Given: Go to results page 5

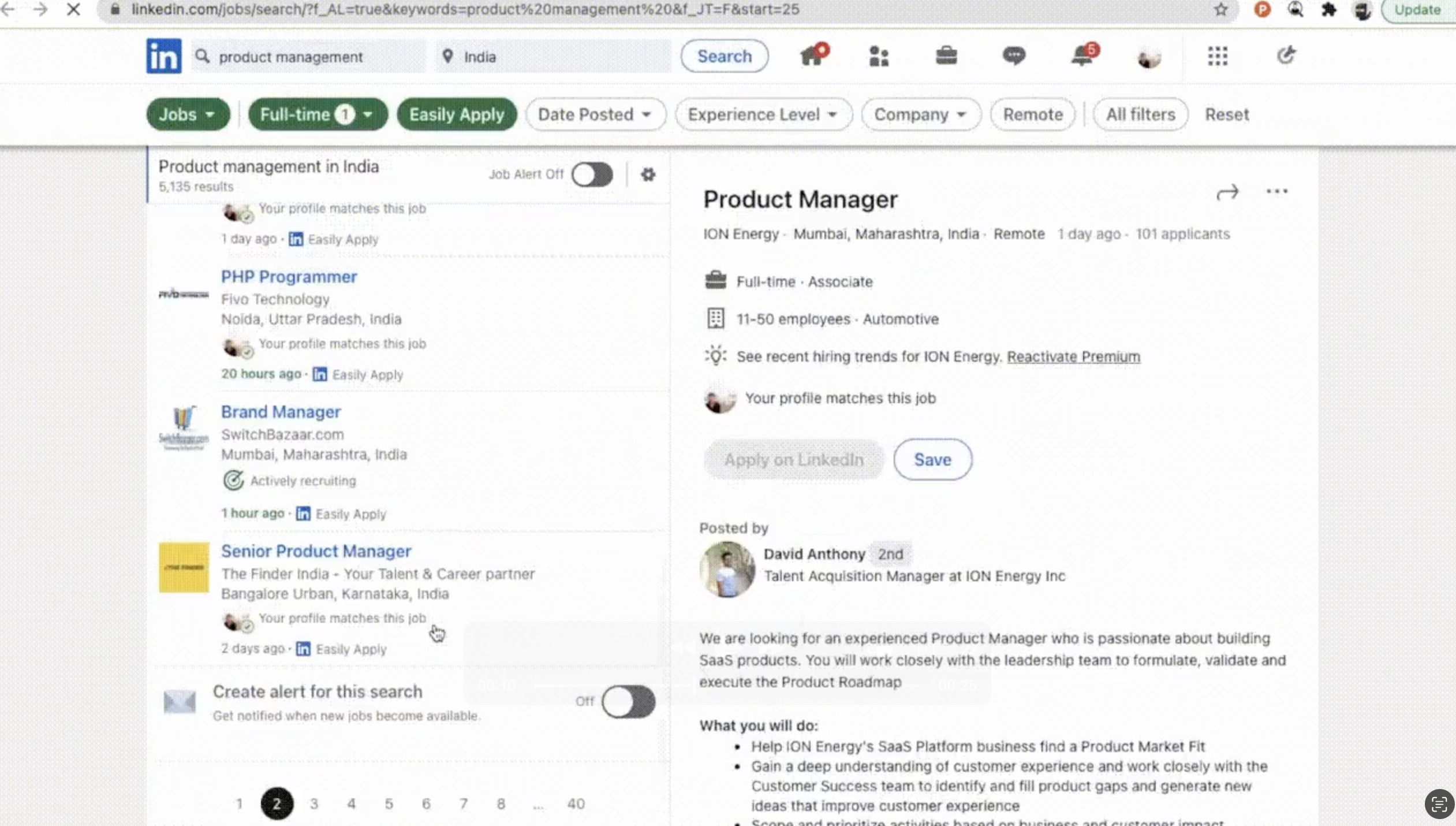Looking at the screenshot, I should coord(389,803).
